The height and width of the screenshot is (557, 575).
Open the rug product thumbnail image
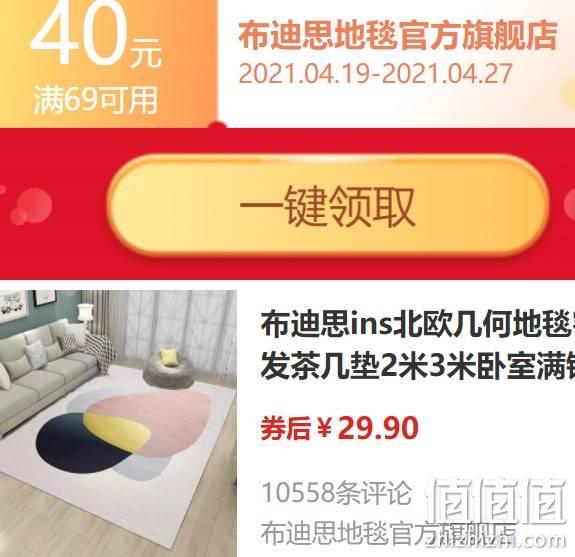pyautogui.click(x=118, y=424)
